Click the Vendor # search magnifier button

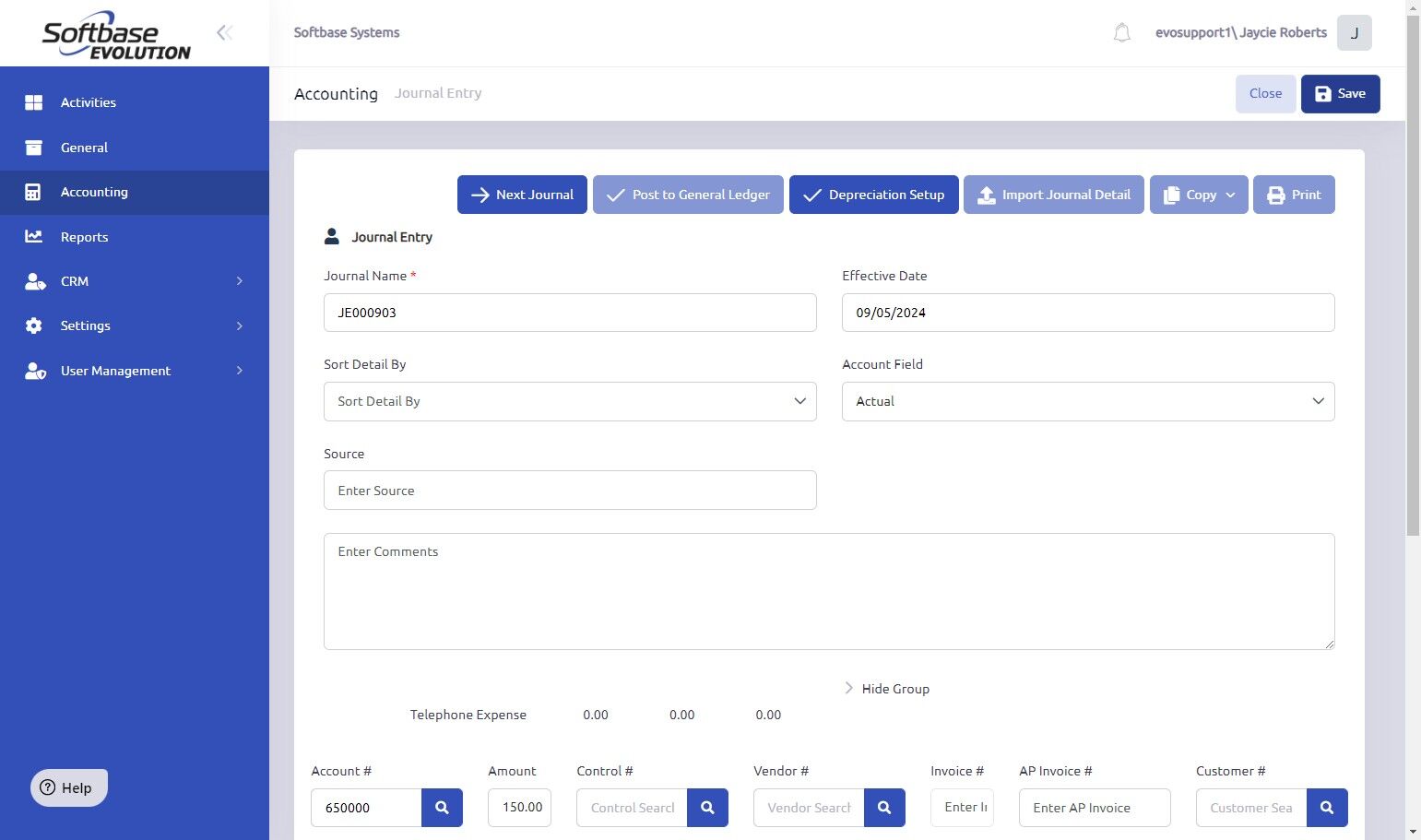(x=884, y=808)
